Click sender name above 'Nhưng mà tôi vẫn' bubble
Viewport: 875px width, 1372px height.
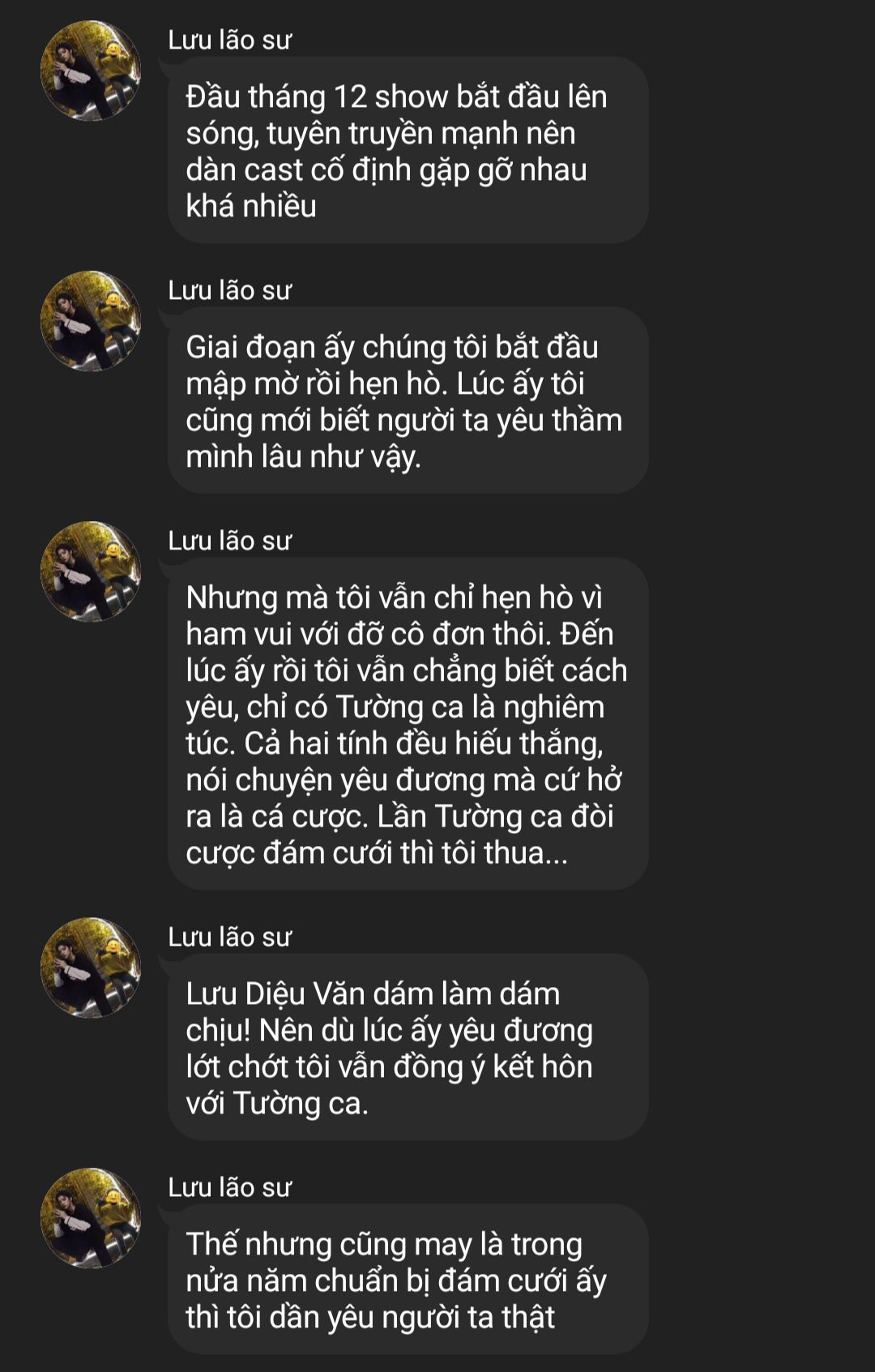[229, 541]
